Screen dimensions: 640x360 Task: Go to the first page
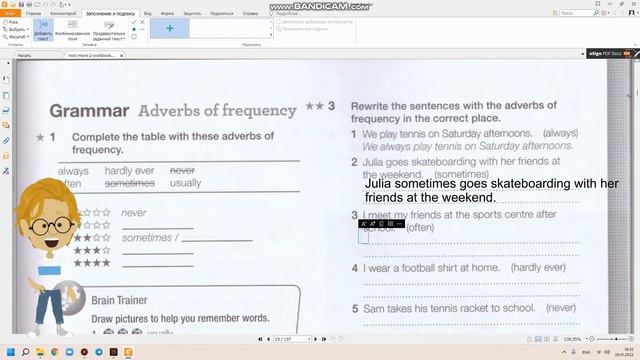click(260, 339)
